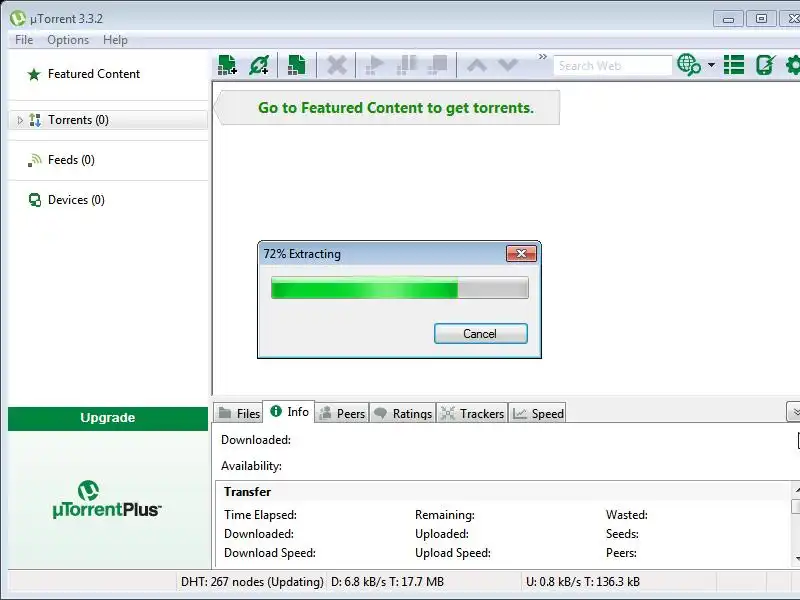The image size is (800, 600).
Task: Click the Stop torrent toolbar icon
Action: pyautogui.click(x=438, y=65)
